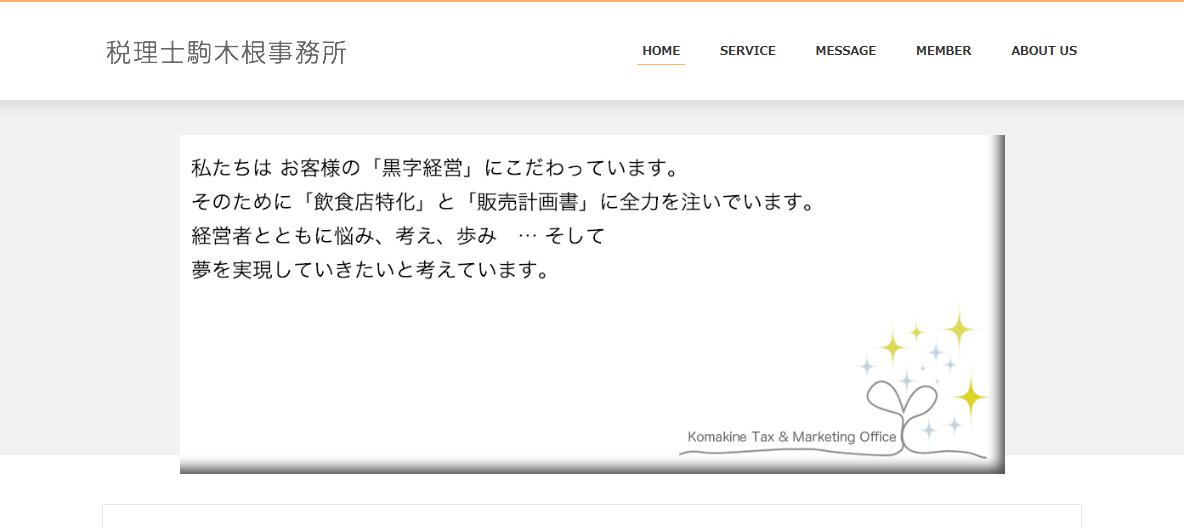Image resolution: width=1184 pixels, height=528 pixels.
Task: Click the 税理士駒木根事務所 site title
Action: pyautogui.click(x=227, y=52)
